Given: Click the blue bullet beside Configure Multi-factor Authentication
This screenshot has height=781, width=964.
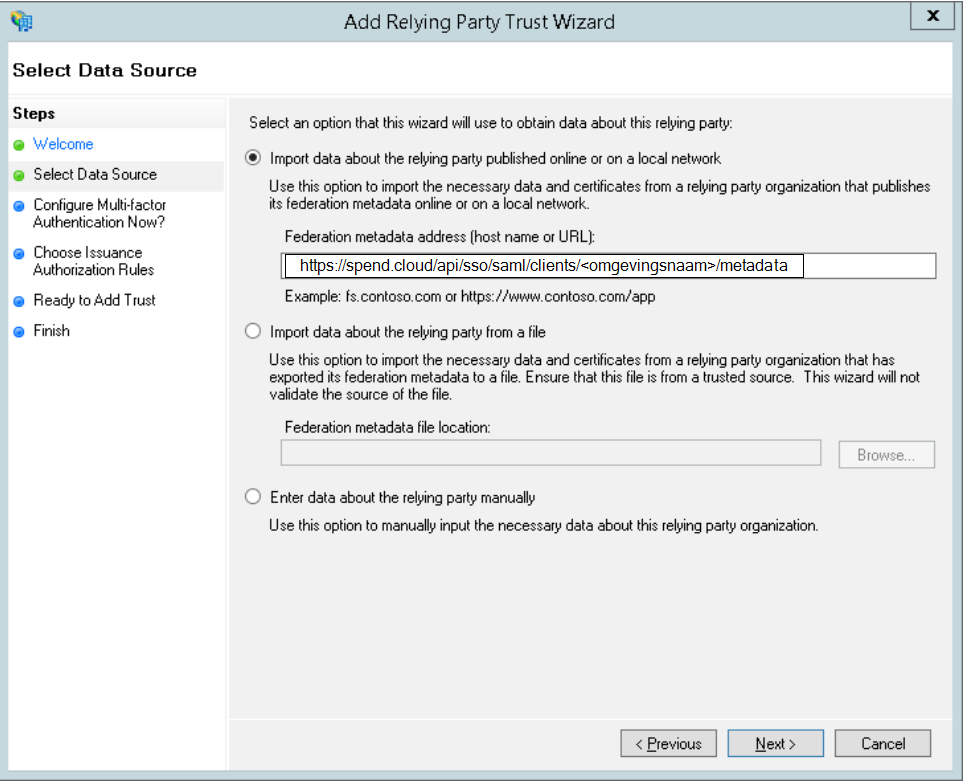Looking at the screenshot, I should coord(19,206).
